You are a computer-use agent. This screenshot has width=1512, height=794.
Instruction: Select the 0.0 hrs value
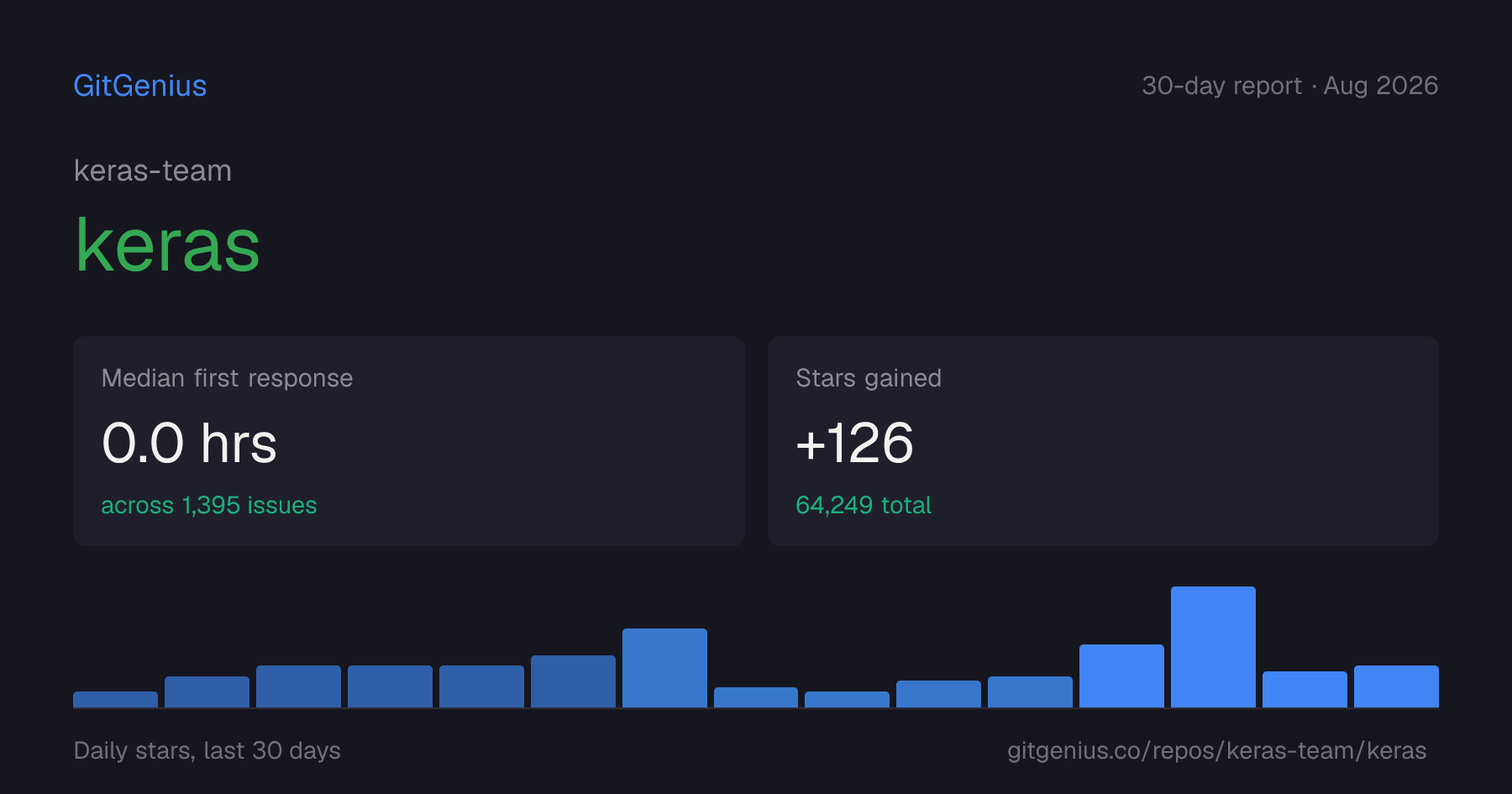(x=189, y=443)
